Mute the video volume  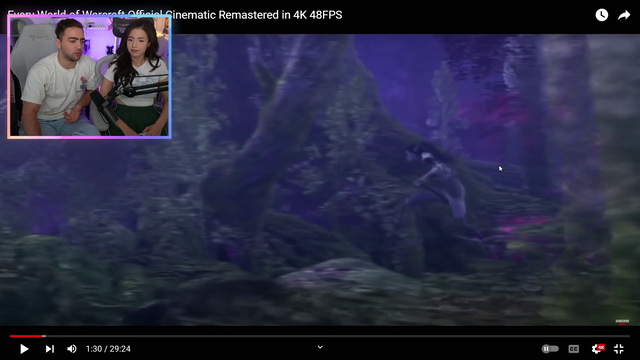[x=72, y=349]
